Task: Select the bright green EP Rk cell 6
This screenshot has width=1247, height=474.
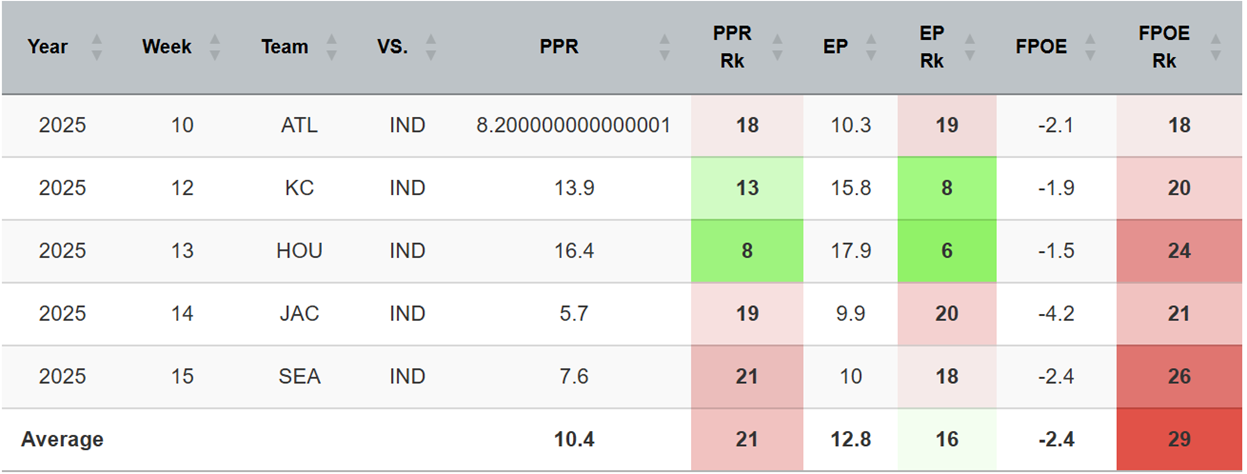Action: coord(946,251)
